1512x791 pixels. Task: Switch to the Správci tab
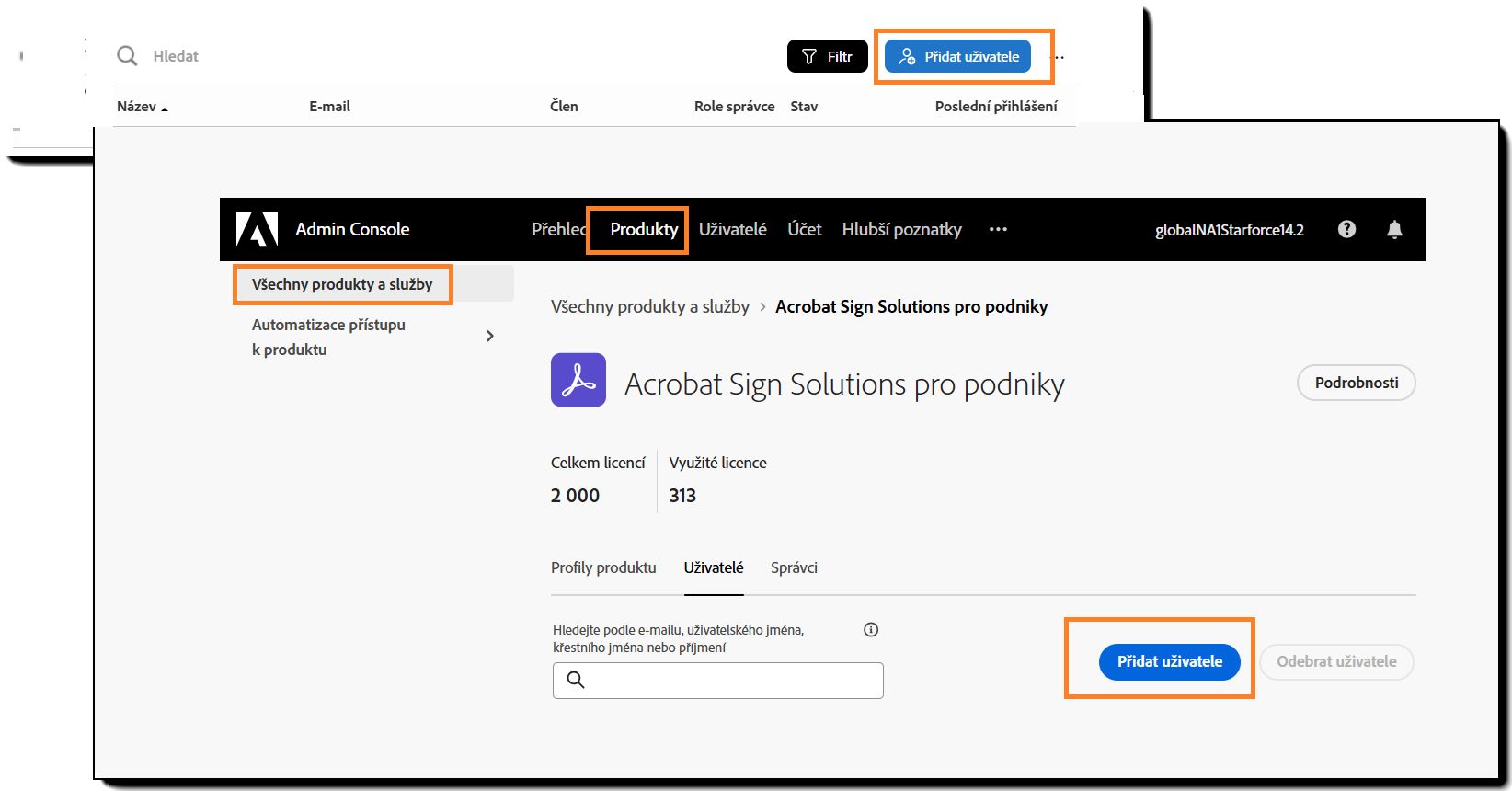tap(794, 567)
